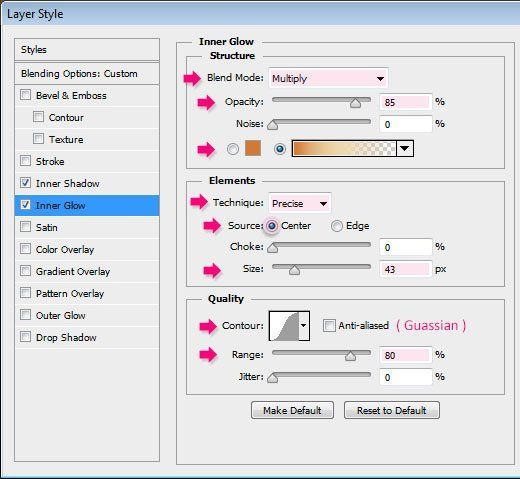This screenshot has width=520, height=479.
Task: Click the Range slider handle
Action: point(350,356)
